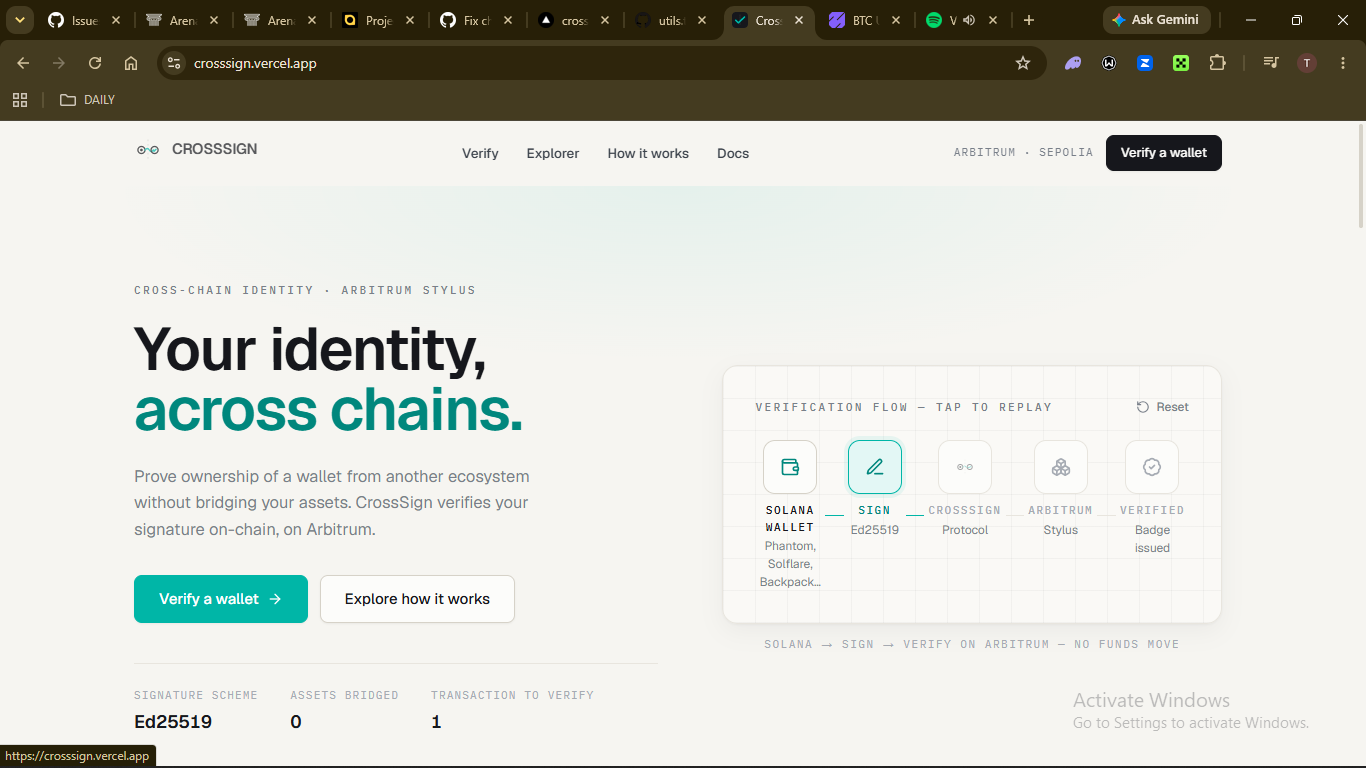The image size is (1366, 768).
Task: Click the address bar URL field
Action: tap(600, 63)
